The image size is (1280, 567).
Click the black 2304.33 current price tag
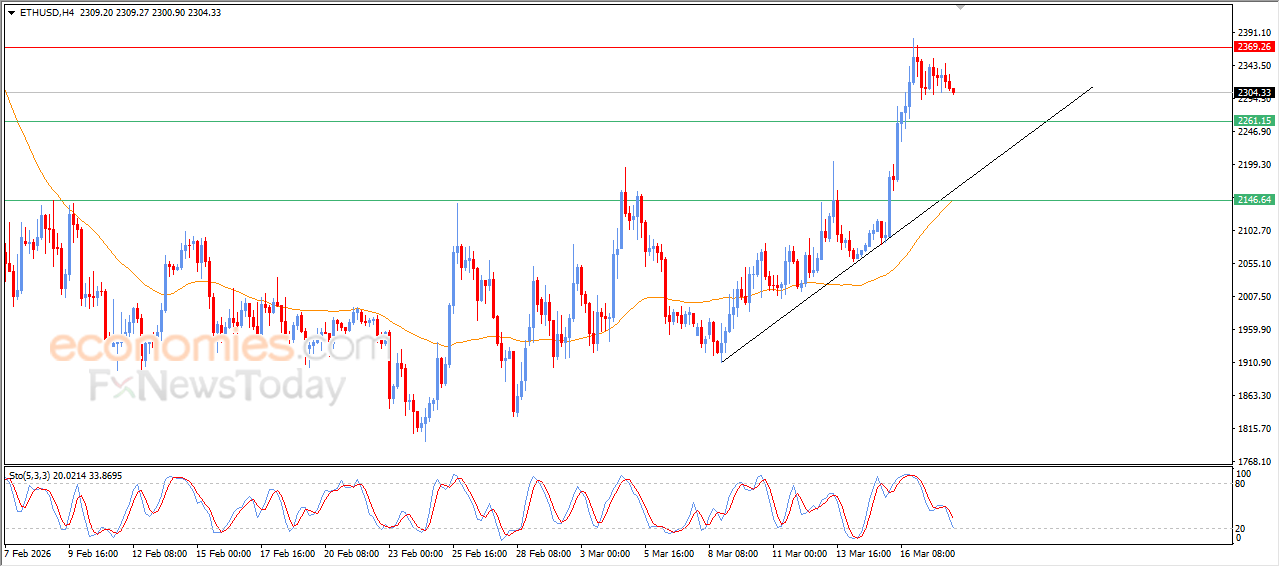(1253, 93)
